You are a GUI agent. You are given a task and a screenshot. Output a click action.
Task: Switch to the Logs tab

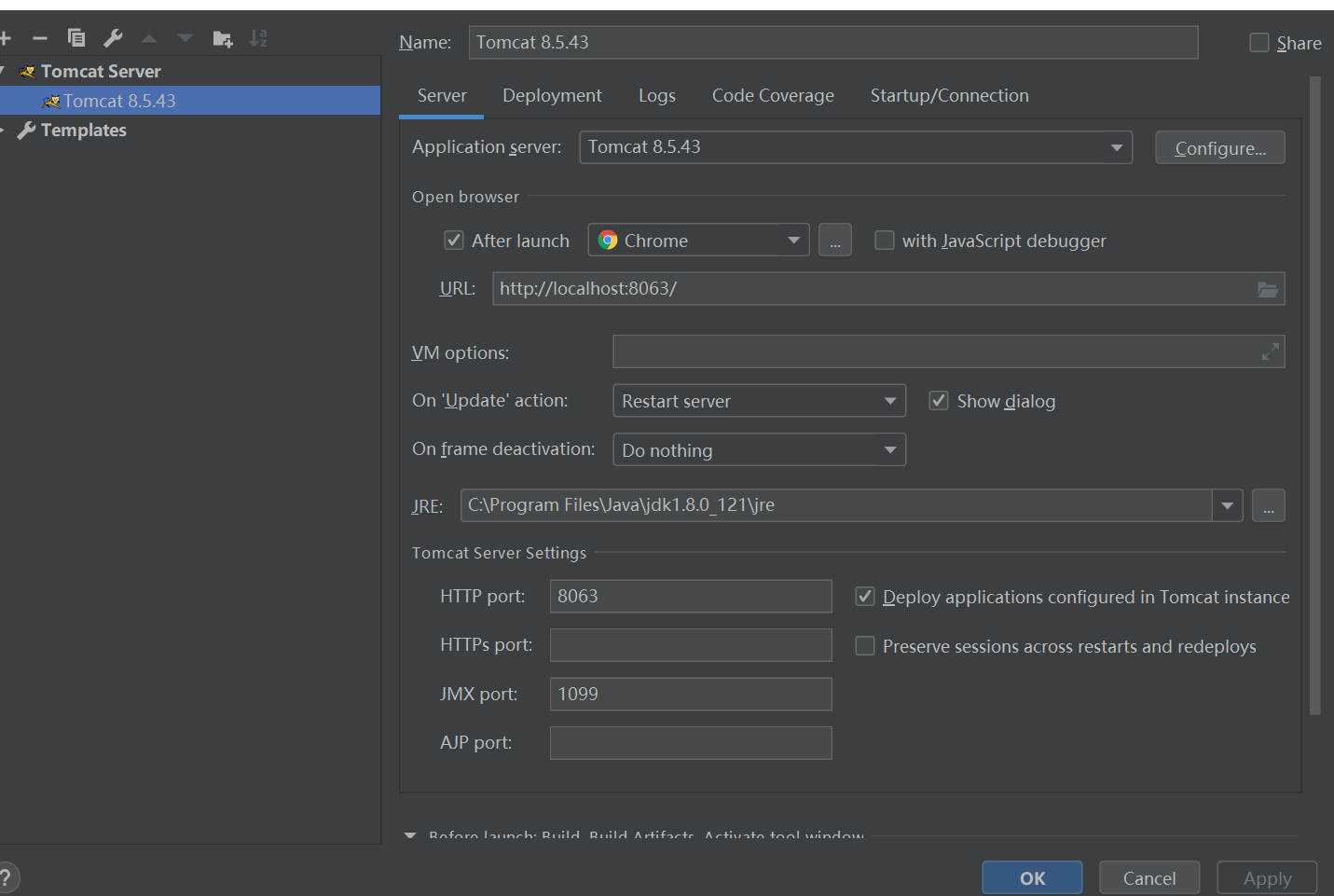pyautogui.click(x=657, y=95)
